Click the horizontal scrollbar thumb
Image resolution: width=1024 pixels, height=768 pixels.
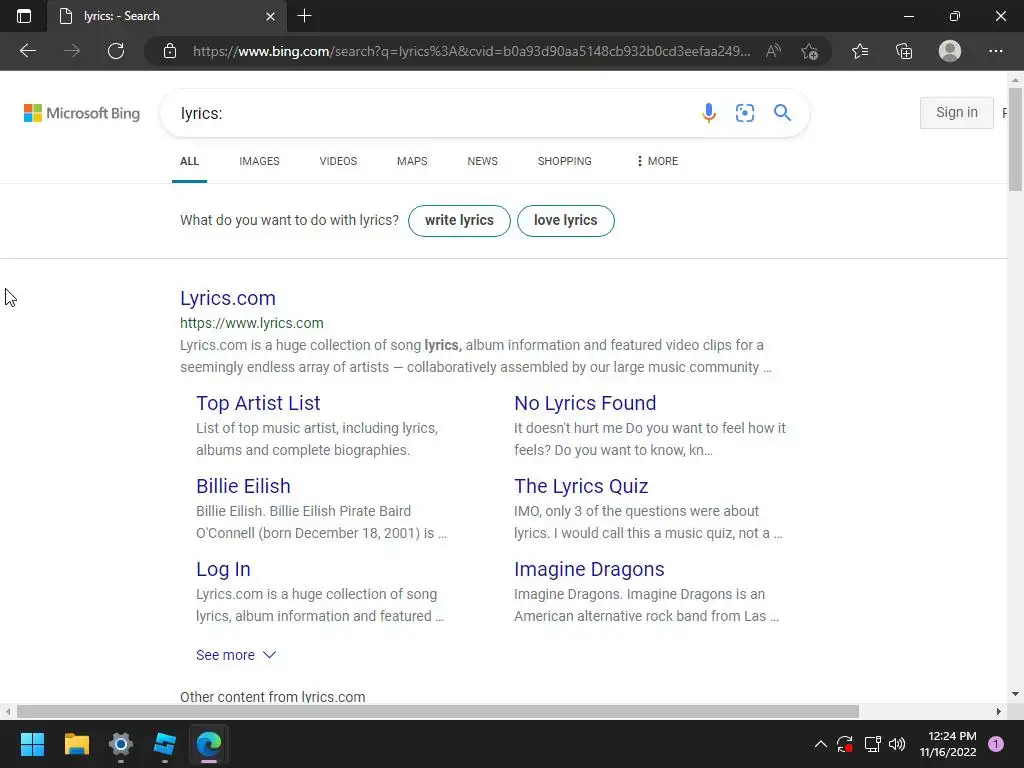pyautogui.click(x=438, y=711)
